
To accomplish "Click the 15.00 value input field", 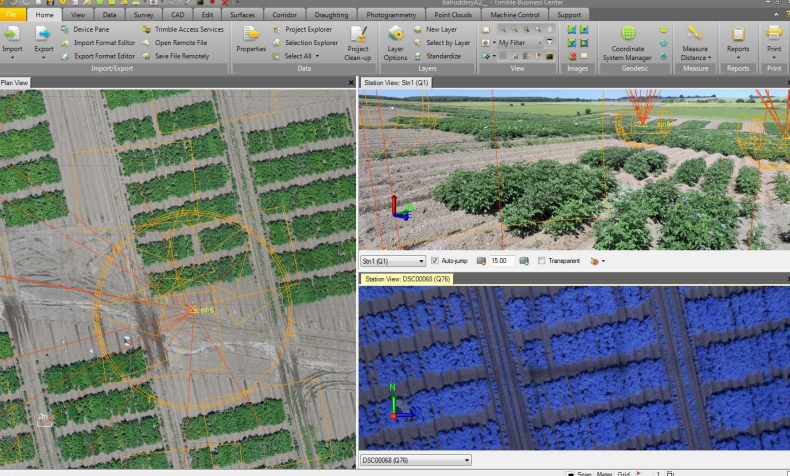I will [x=502, y=261].
